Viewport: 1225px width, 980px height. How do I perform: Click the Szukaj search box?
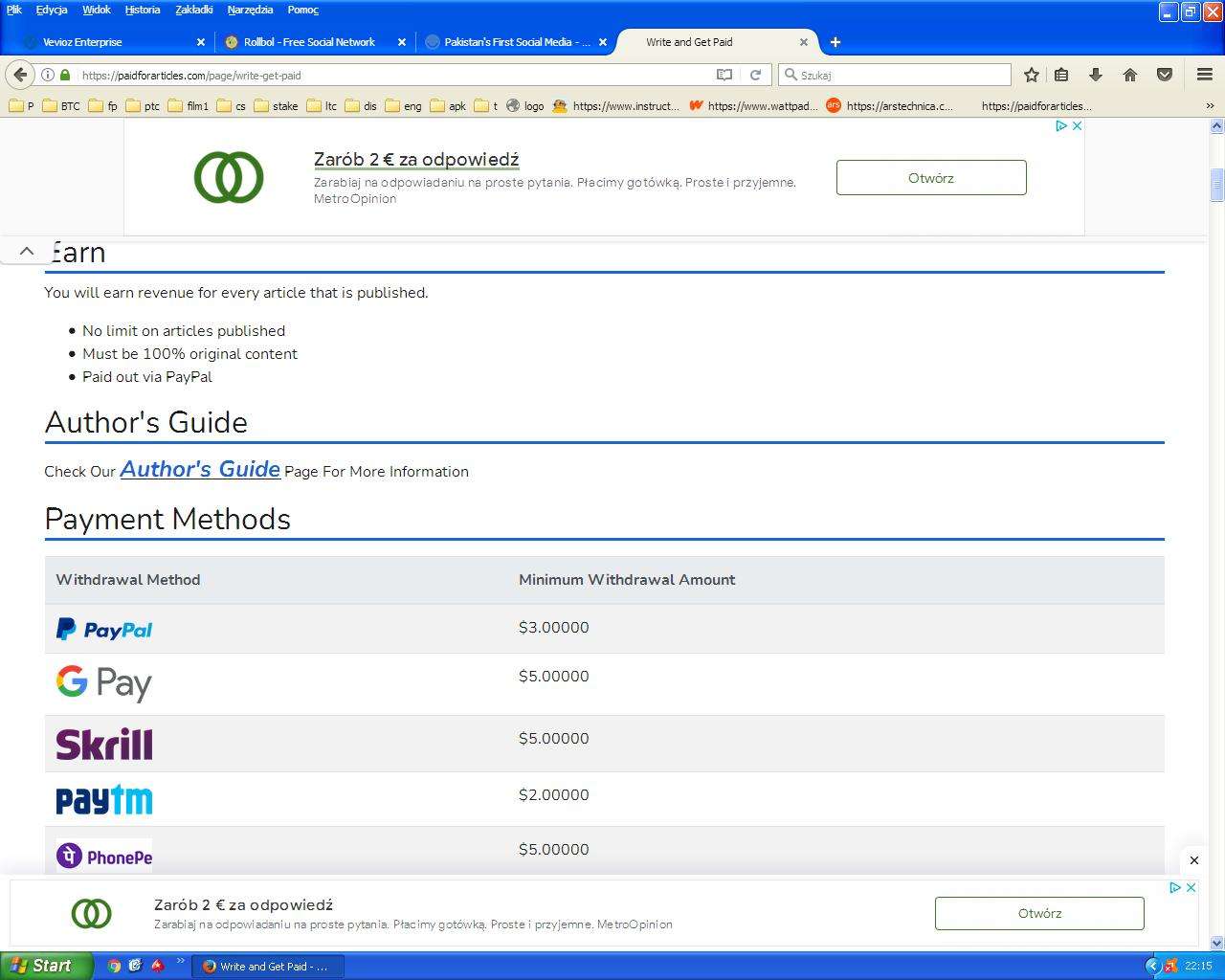coord(895,75)
